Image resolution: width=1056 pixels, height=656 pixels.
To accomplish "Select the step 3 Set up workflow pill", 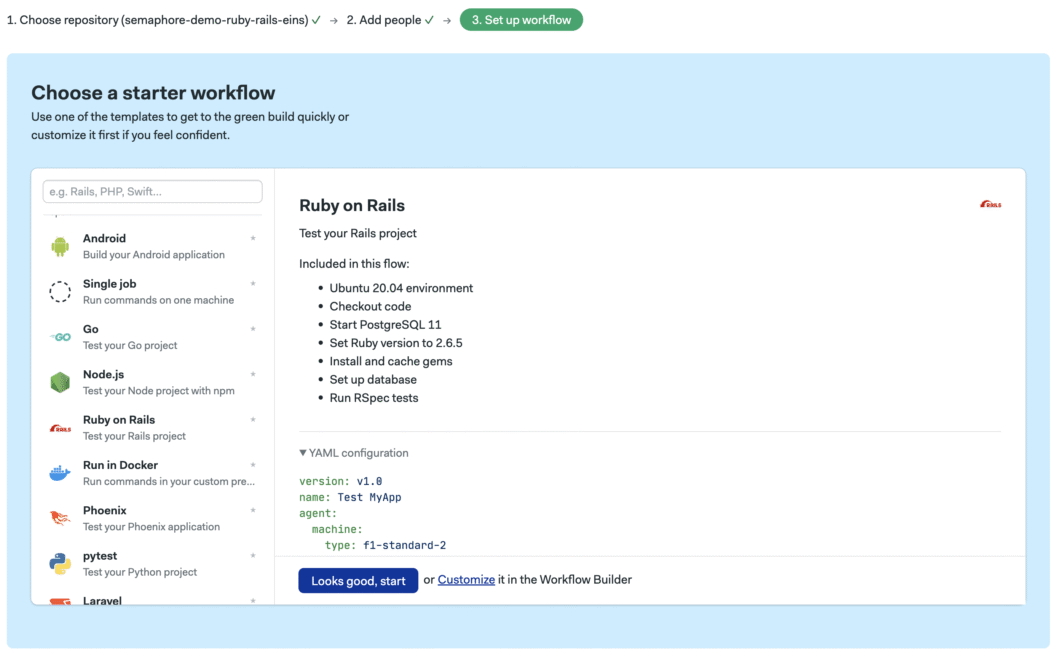I will [x=521, y=20].
